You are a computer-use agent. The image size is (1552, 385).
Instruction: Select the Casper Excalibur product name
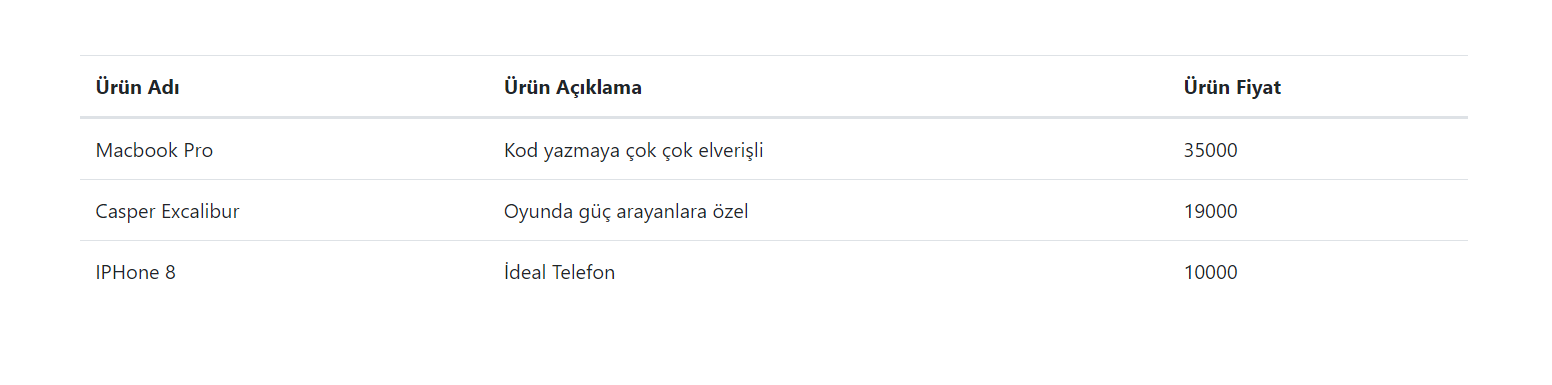167,211
